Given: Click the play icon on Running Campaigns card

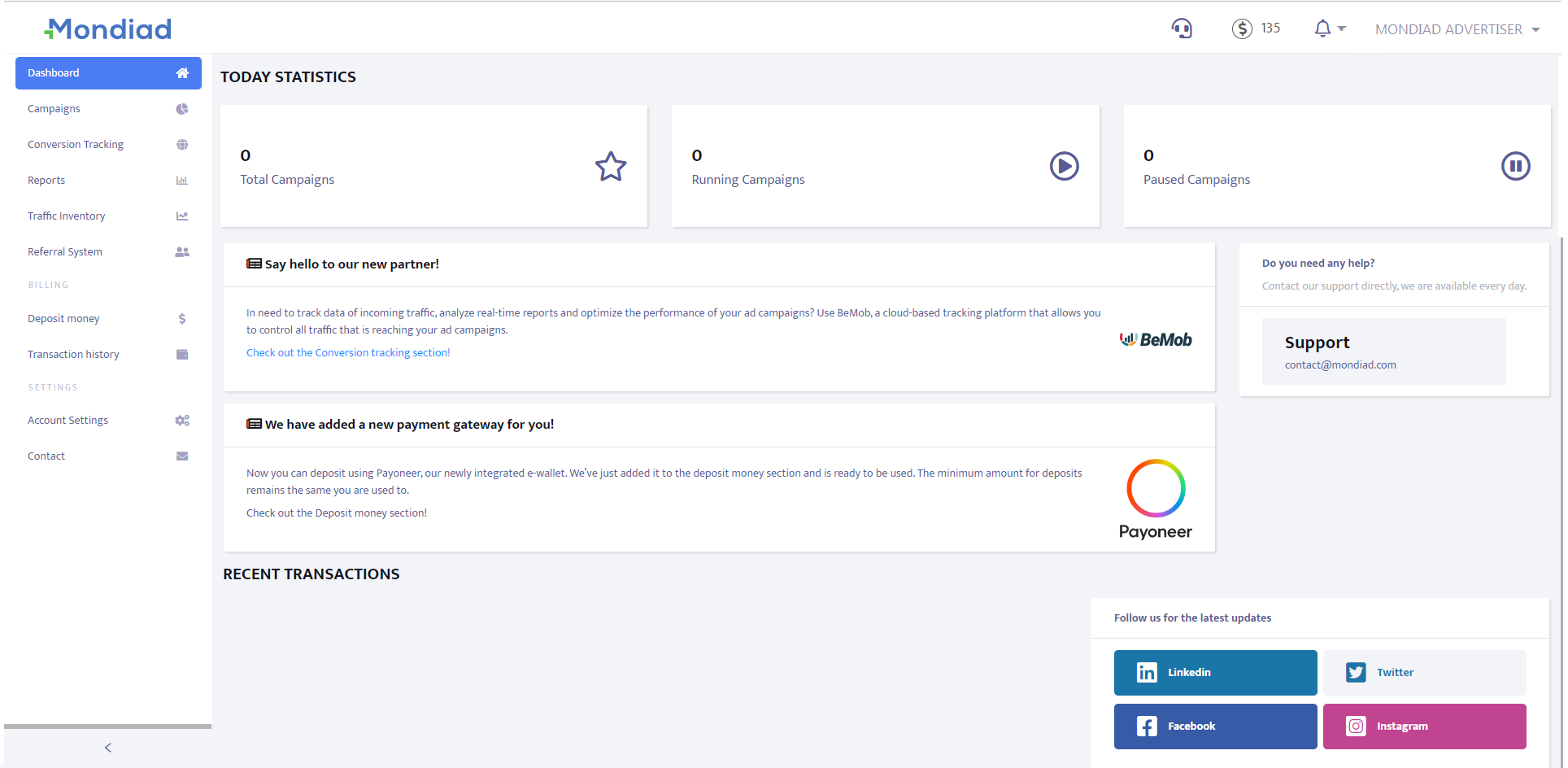Looking at the screenshot, I should point(1064,166).
